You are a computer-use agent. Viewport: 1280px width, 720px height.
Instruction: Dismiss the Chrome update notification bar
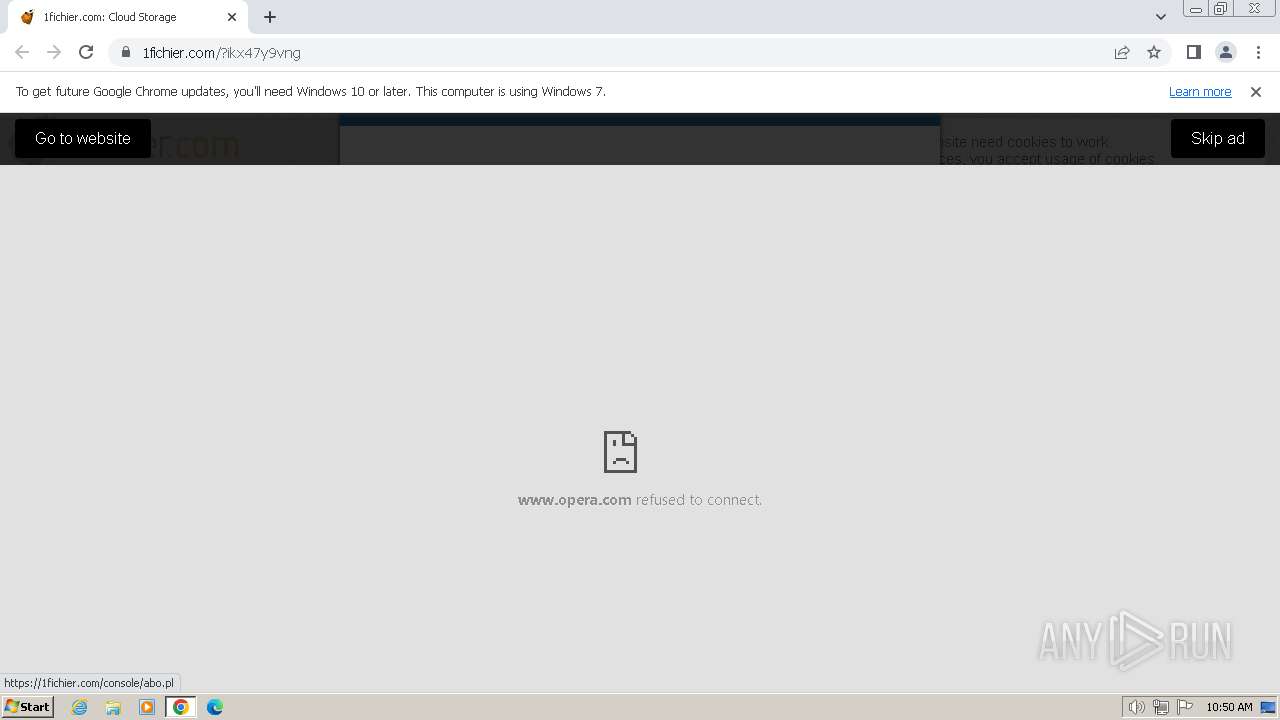[1256, 91]
